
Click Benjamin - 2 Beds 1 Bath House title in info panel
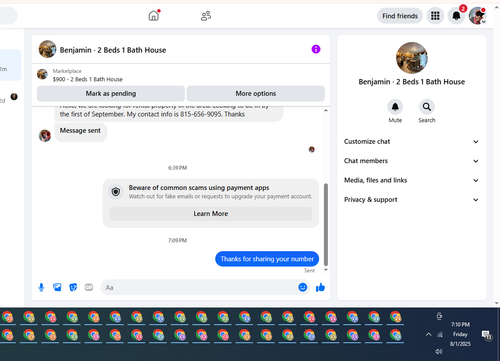pos(412,82)
